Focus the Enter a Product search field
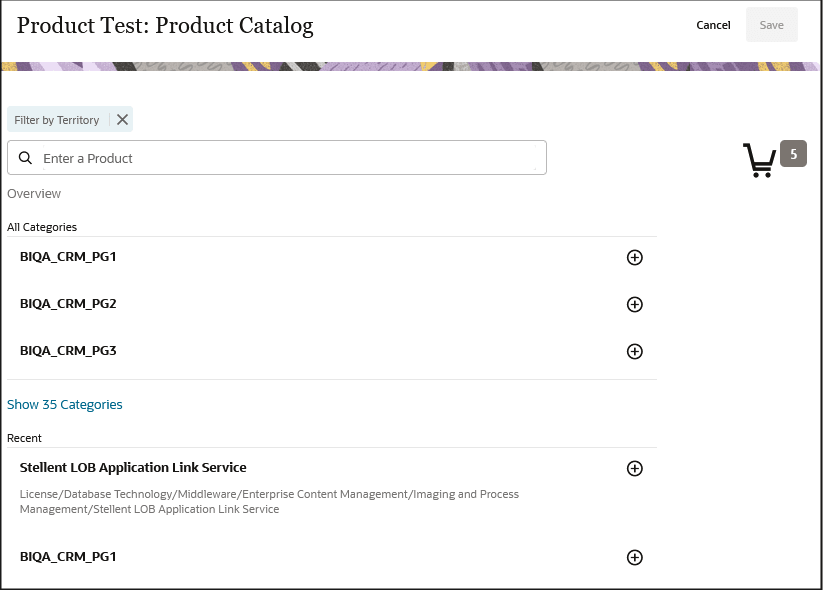Screen dimensions: 823x590 coord(290,158)
